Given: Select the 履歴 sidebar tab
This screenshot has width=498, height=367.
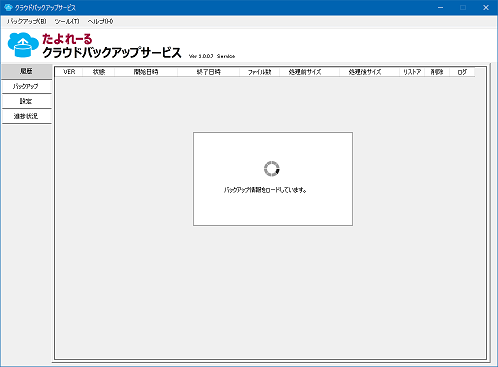Looking at the screenshot, I should 27,71.
